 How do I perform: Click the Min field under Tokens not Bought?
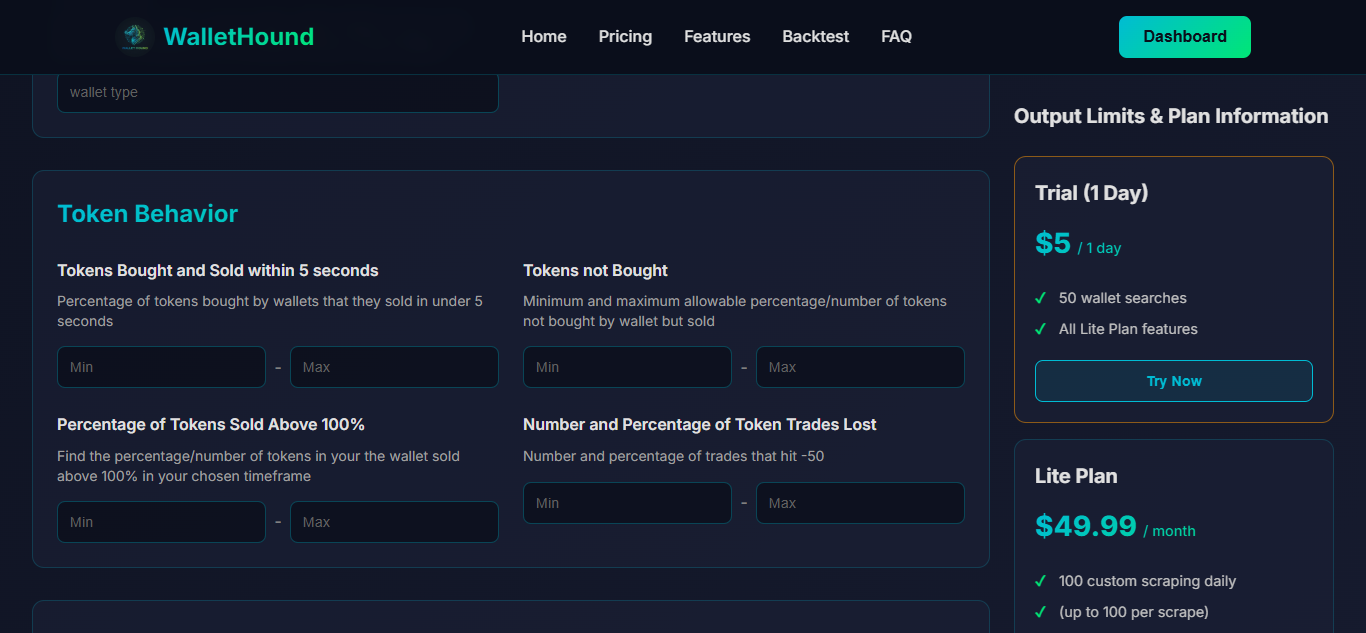pos(627,367)
